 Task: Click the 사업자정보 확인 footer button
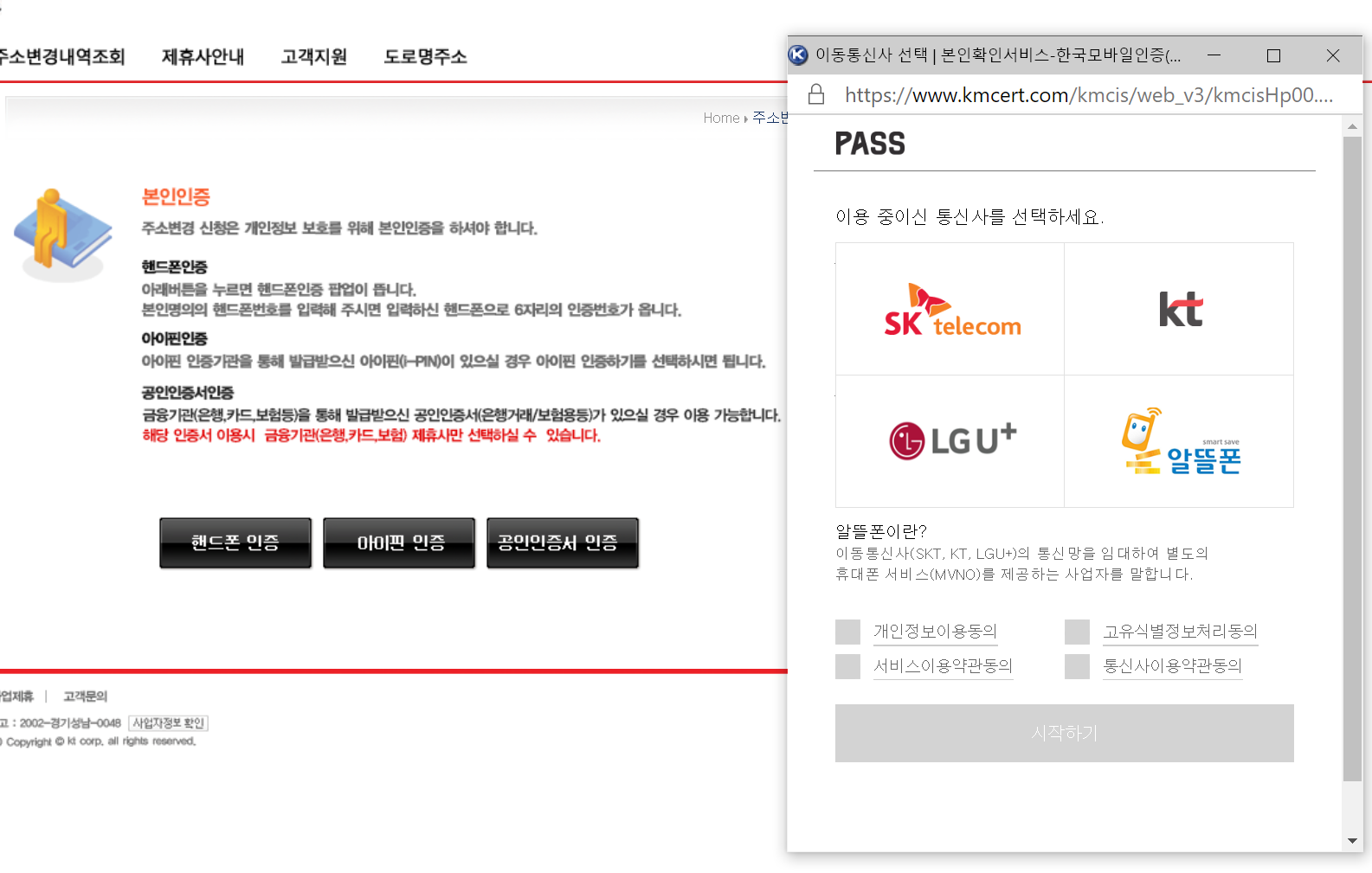coord(168,723)
